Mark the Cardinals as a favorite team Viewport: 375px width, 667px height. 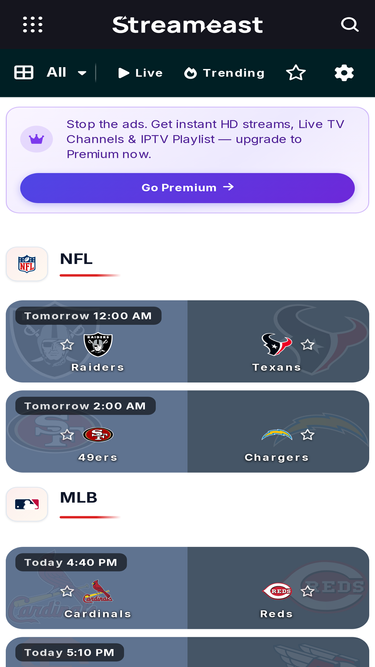coord(67,591)
